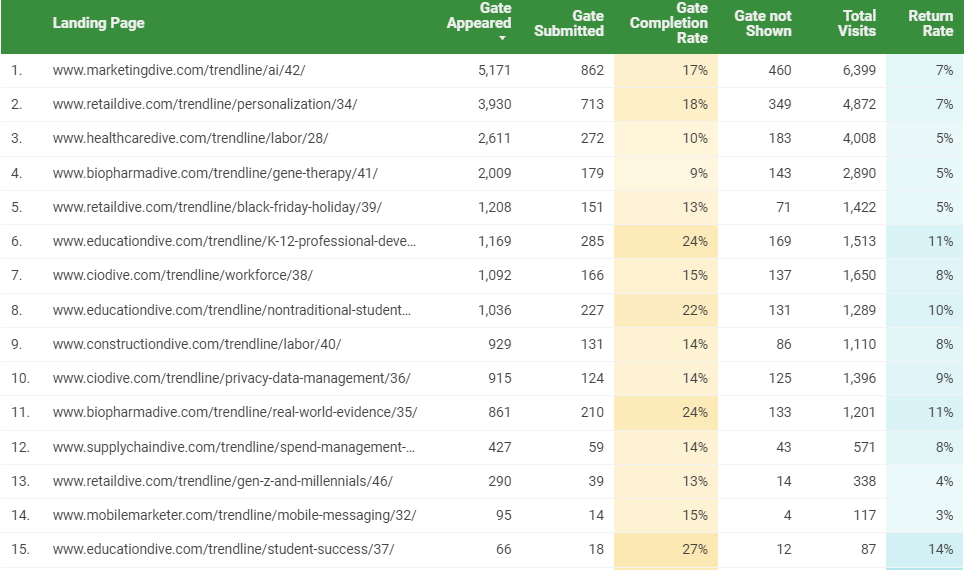
Task: Click the sort arrow under Gate Appeared
Action: click(502, 39)
